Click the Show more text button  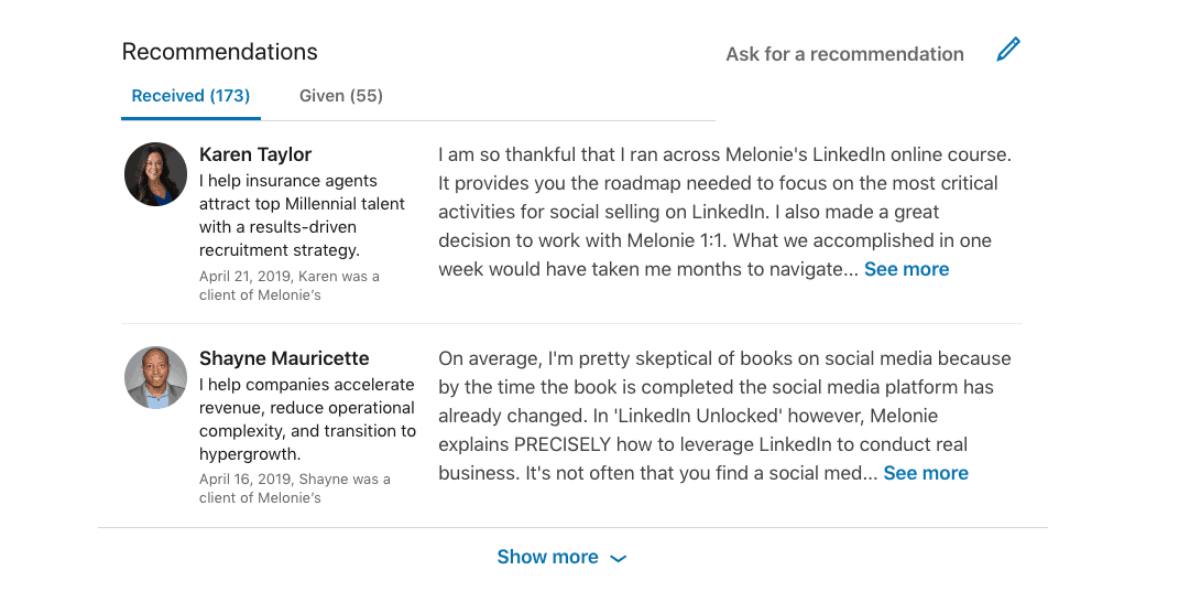548,557
